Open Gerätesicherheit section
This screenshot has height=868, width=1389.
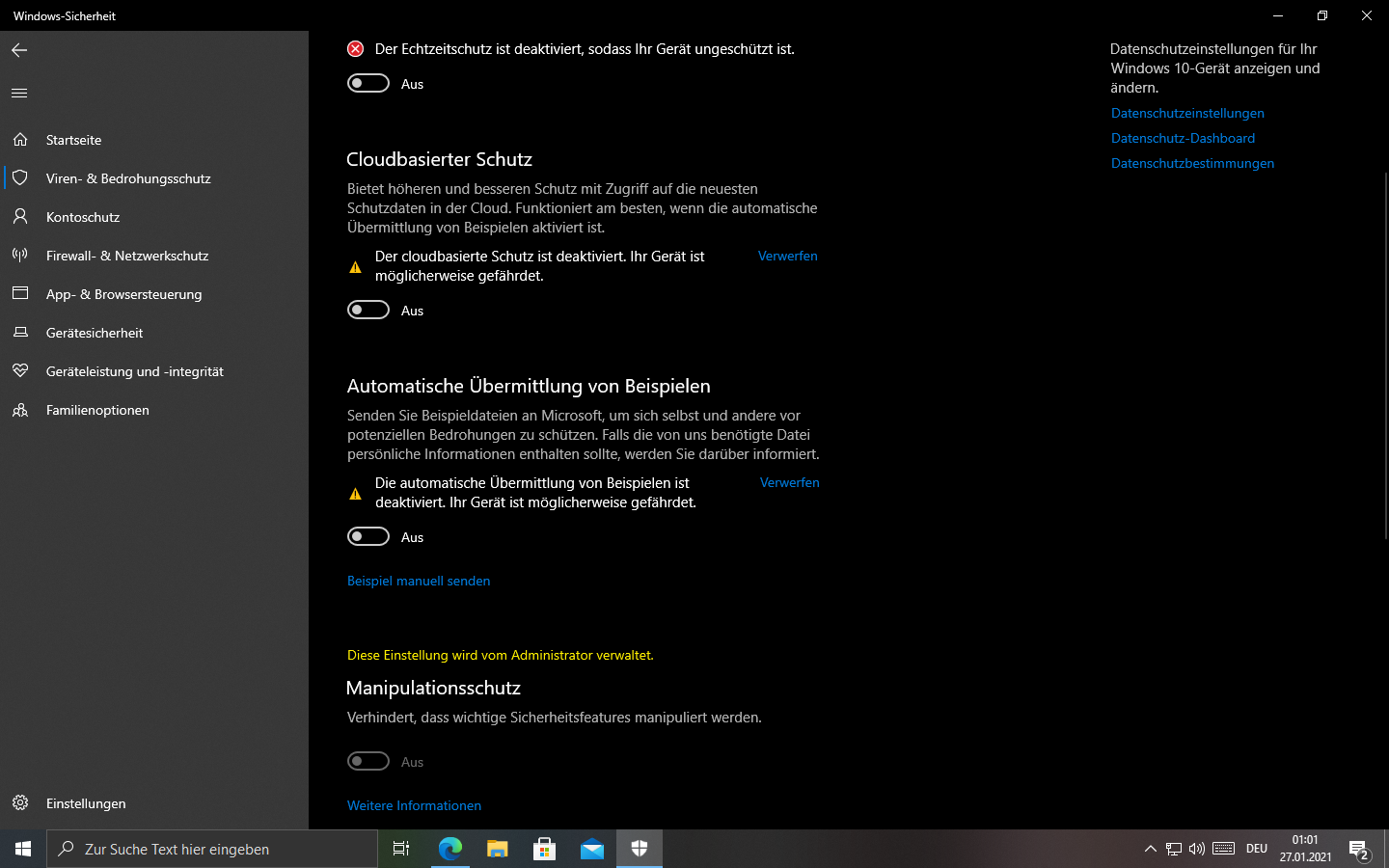click(x=154, y=333)
